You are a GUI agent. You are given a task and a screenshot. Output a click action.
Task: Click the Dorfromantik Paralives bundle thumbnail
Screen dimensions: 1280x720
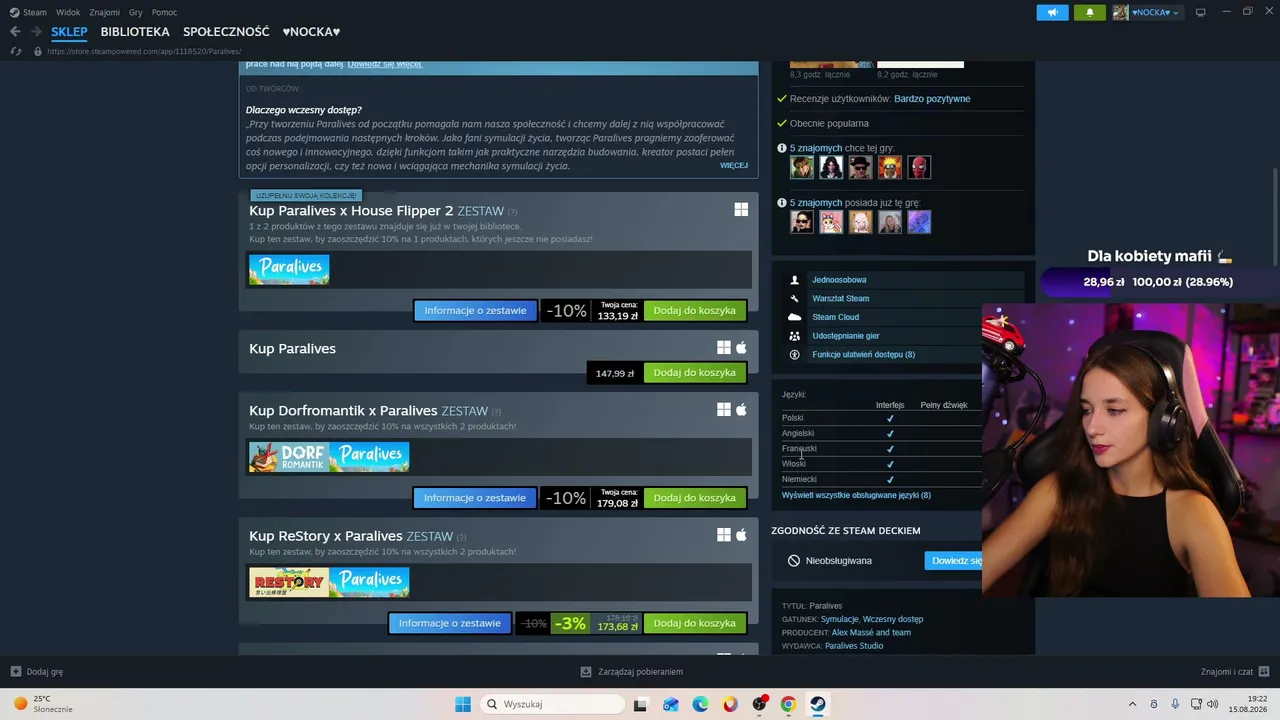point(329,457)
